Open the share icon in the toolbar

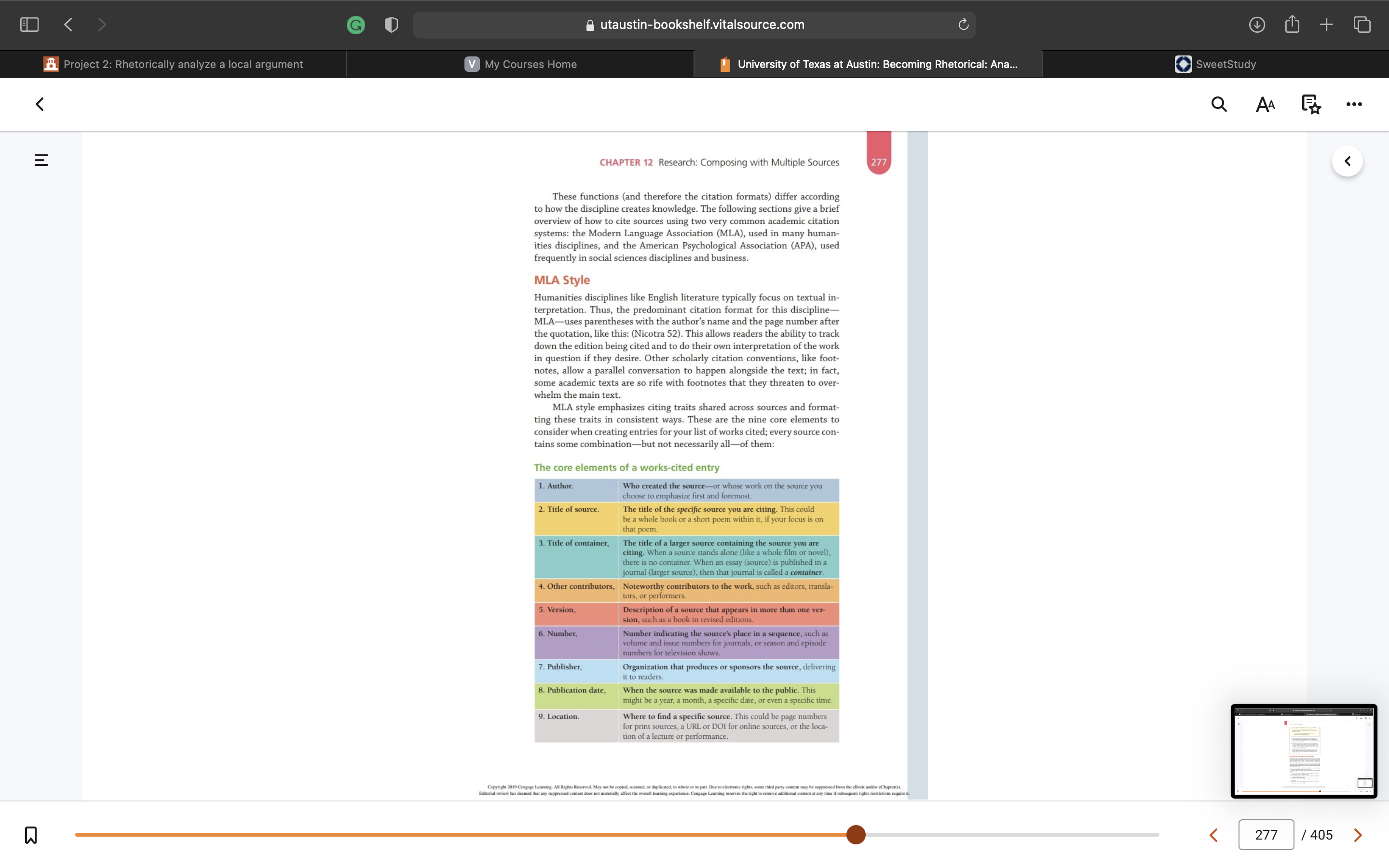[x=1292, y=24]
